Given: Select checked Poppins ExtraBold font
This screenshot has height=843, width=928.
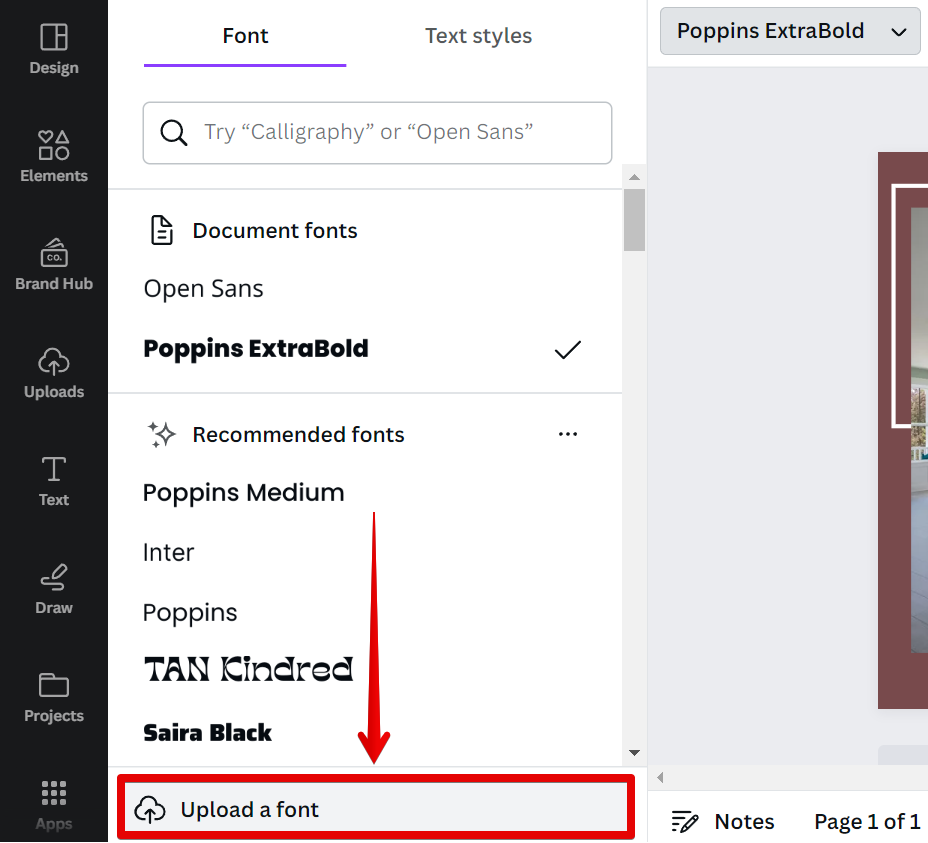Looking at the screenshot, I should pyautogui.click(x=256, y=349).
